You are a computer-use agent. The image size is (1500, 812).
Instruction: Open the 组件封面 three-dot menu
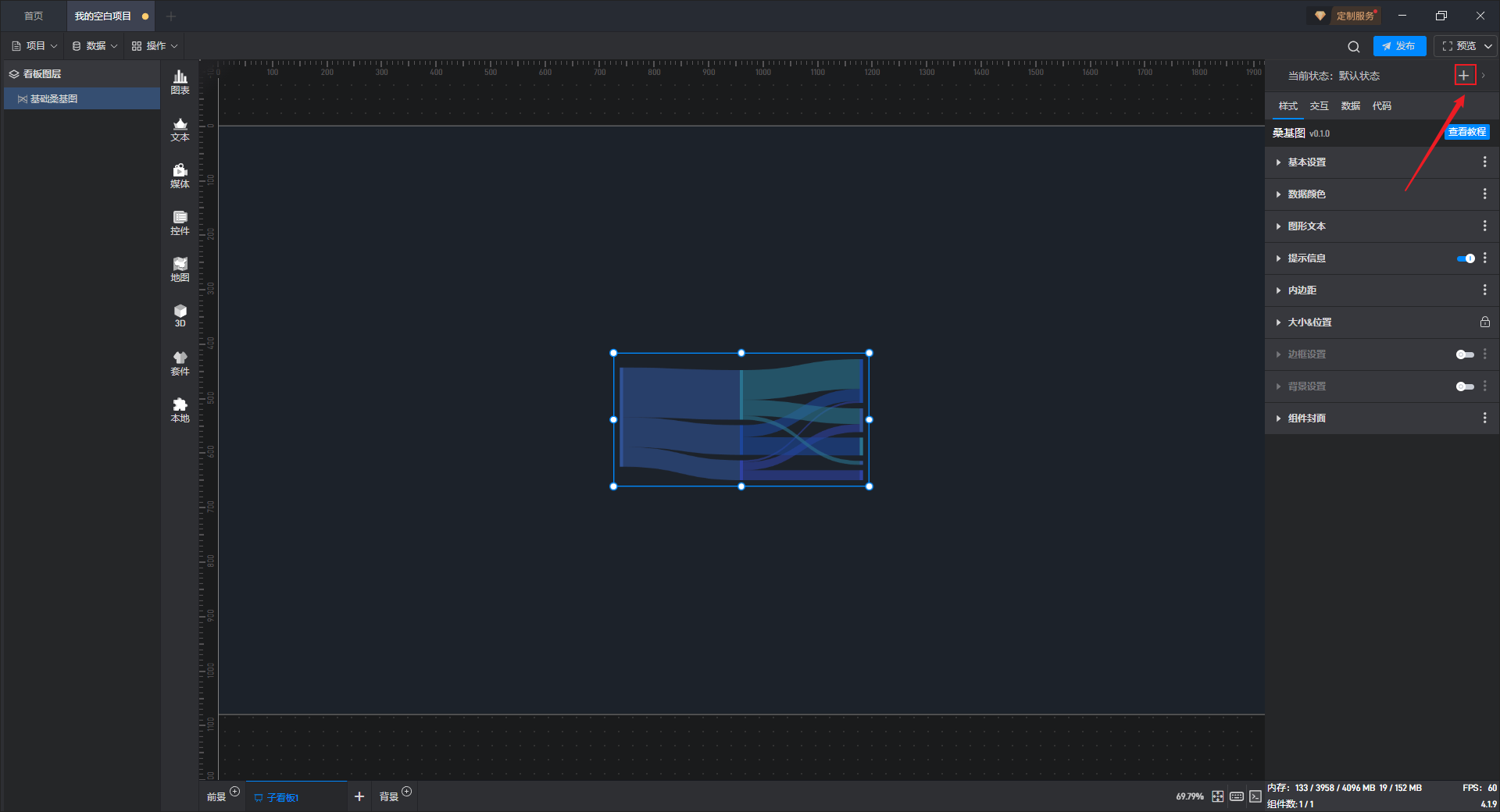[1485, 418]
